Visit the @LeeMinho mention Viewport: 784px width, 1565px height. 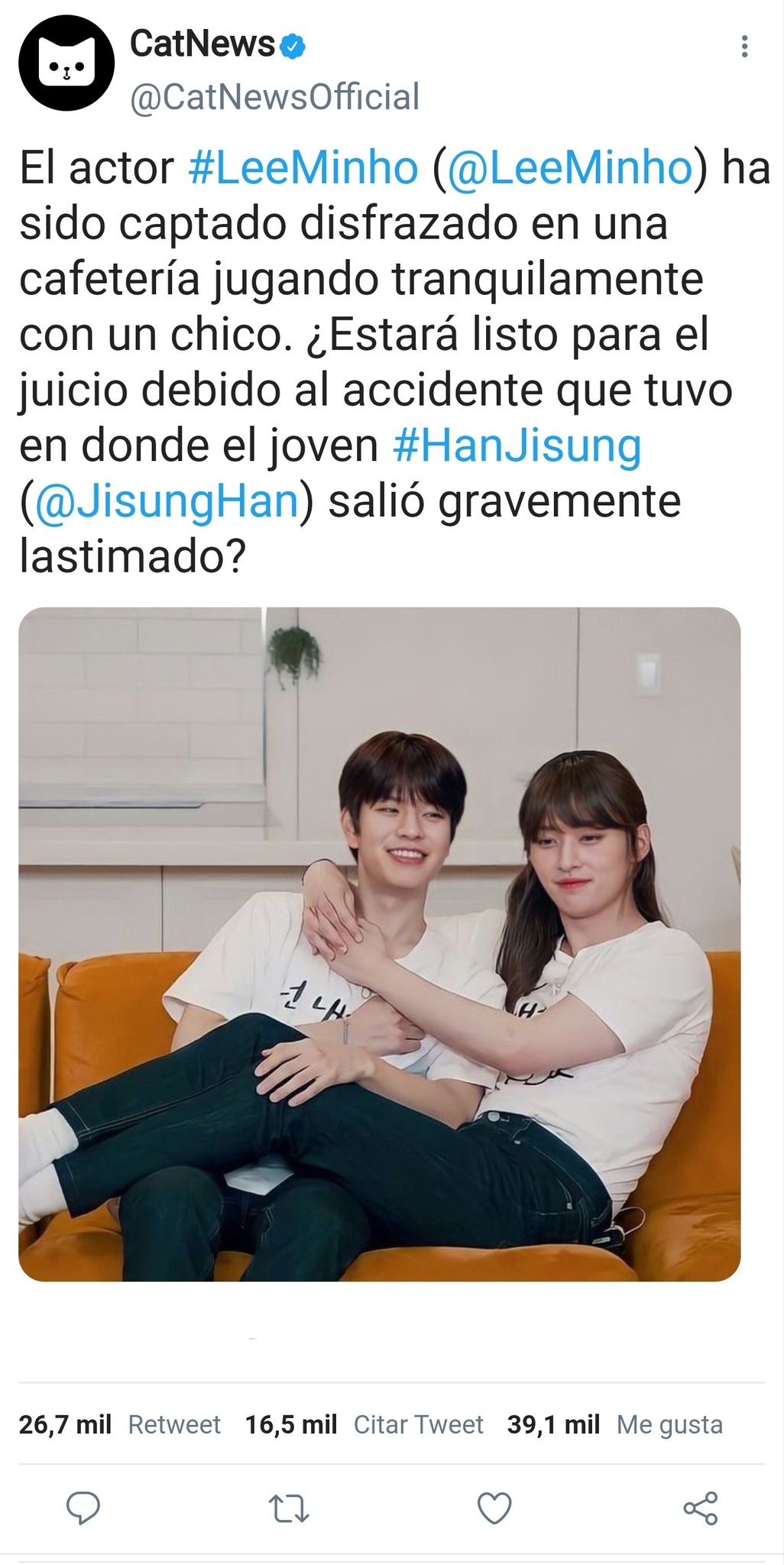click(x=569, y=168)
